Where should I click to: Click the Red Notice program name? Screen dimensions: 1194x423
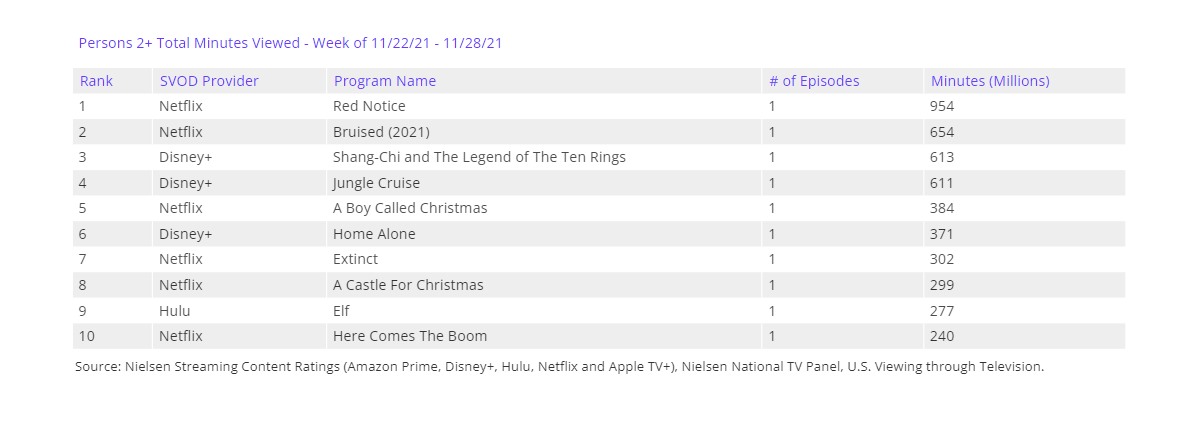[369, 106]
